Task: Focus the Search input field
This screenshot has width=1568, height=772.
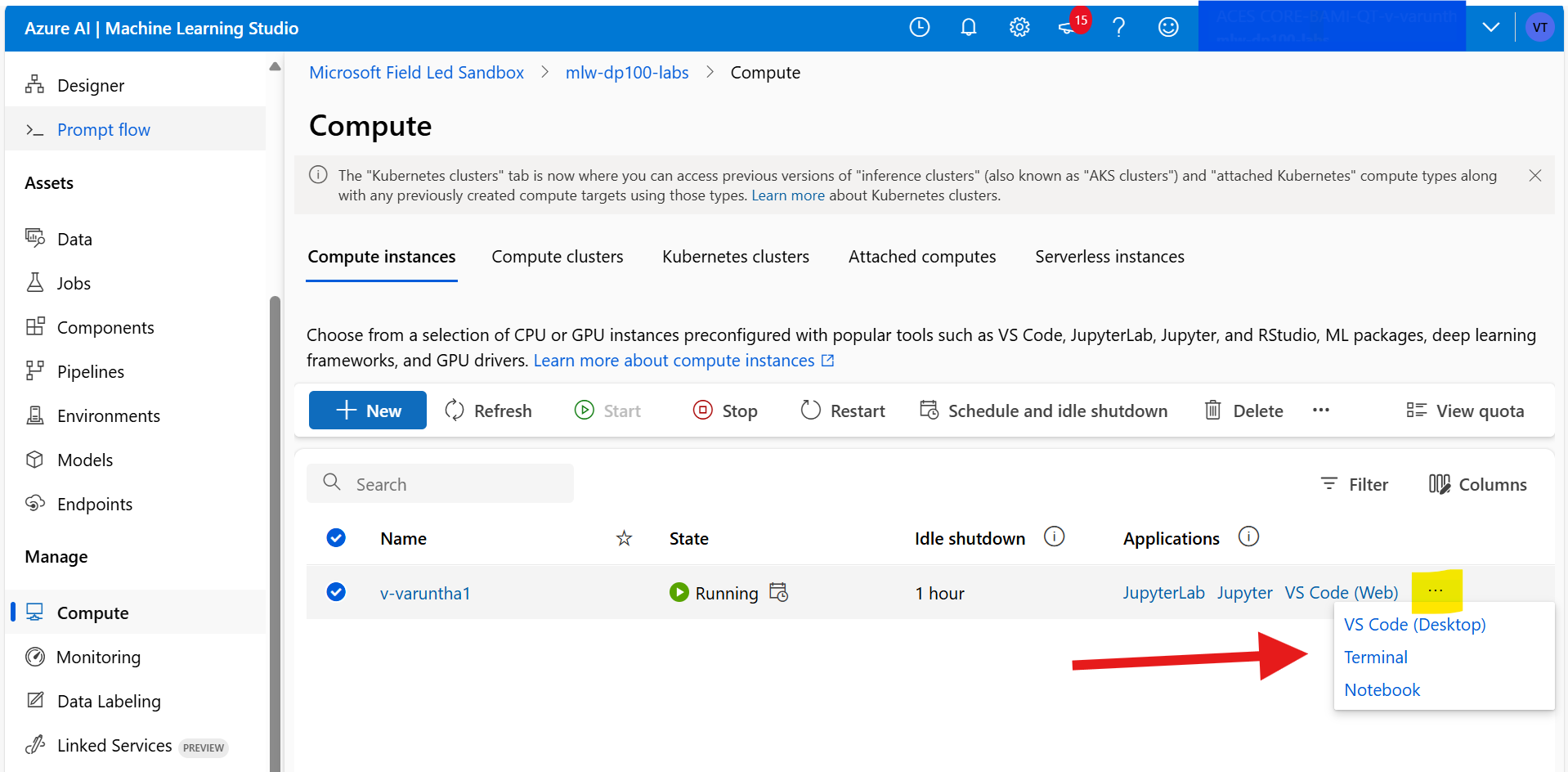Action: coord(440,483)
